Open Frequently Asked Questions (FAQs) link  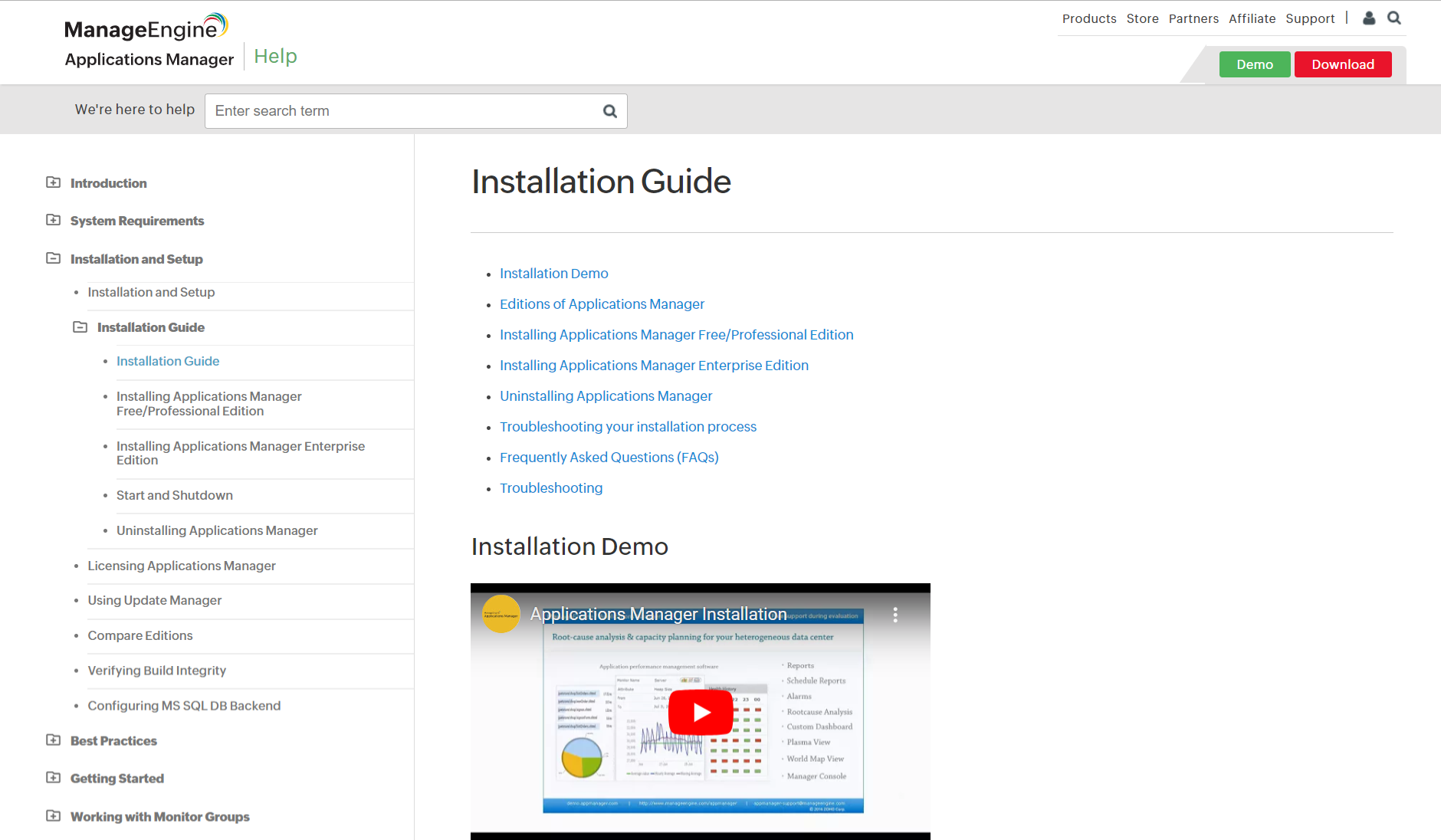tap(609, 458)
